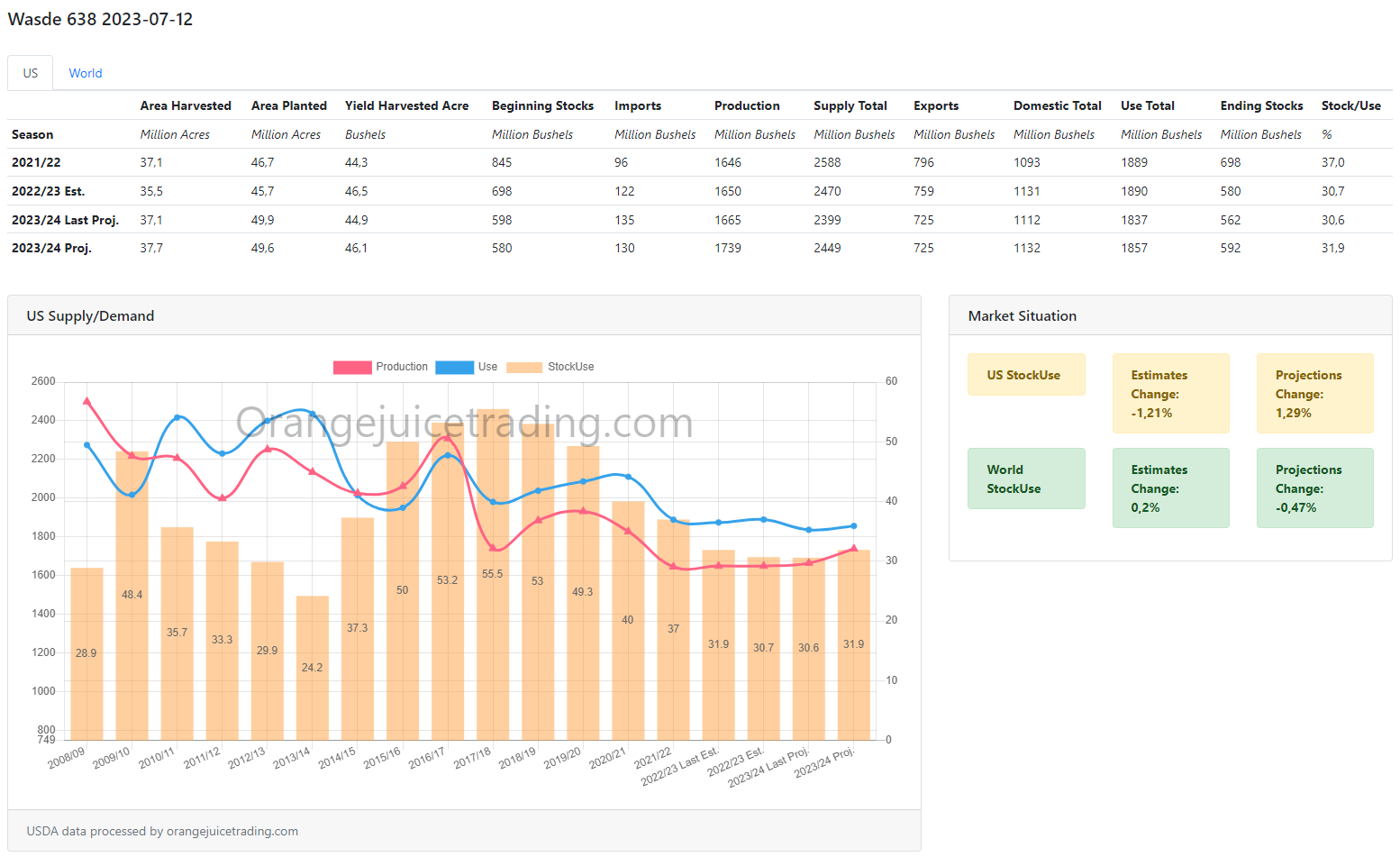The height and width of the screenshot is (857, 1400).
Task: Click the Production column header in table
Action: (x=747, y=105)
